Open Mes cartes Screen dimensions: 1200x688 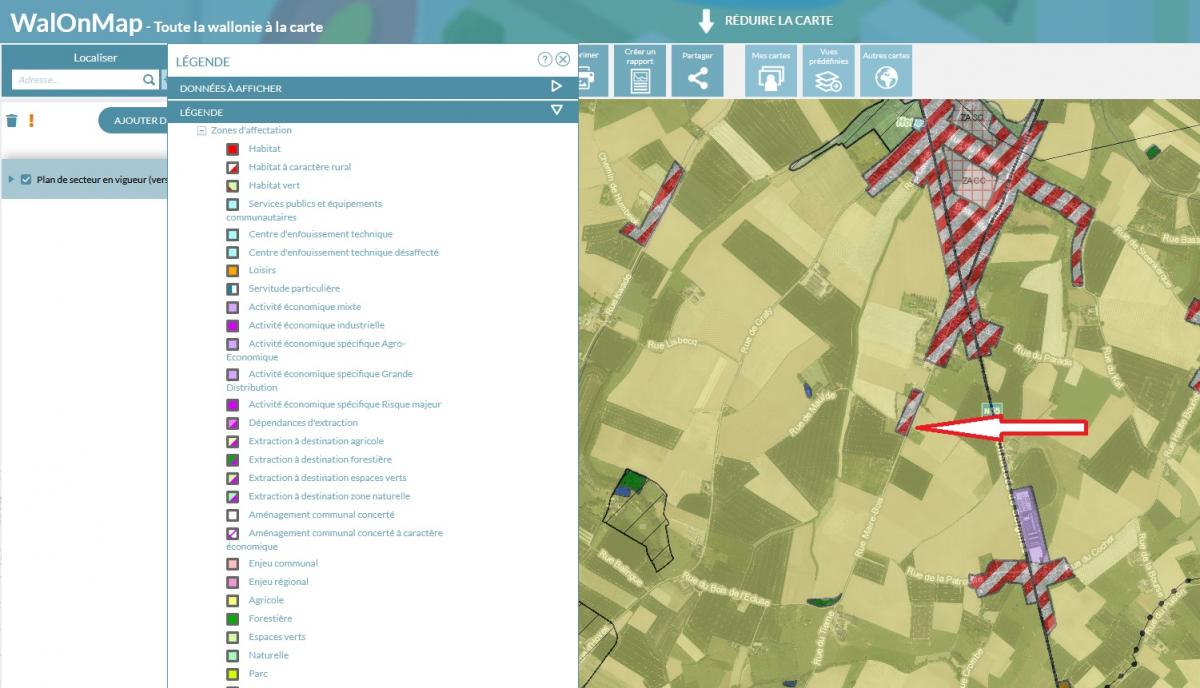pyautogui.click(x=771, y=70)
